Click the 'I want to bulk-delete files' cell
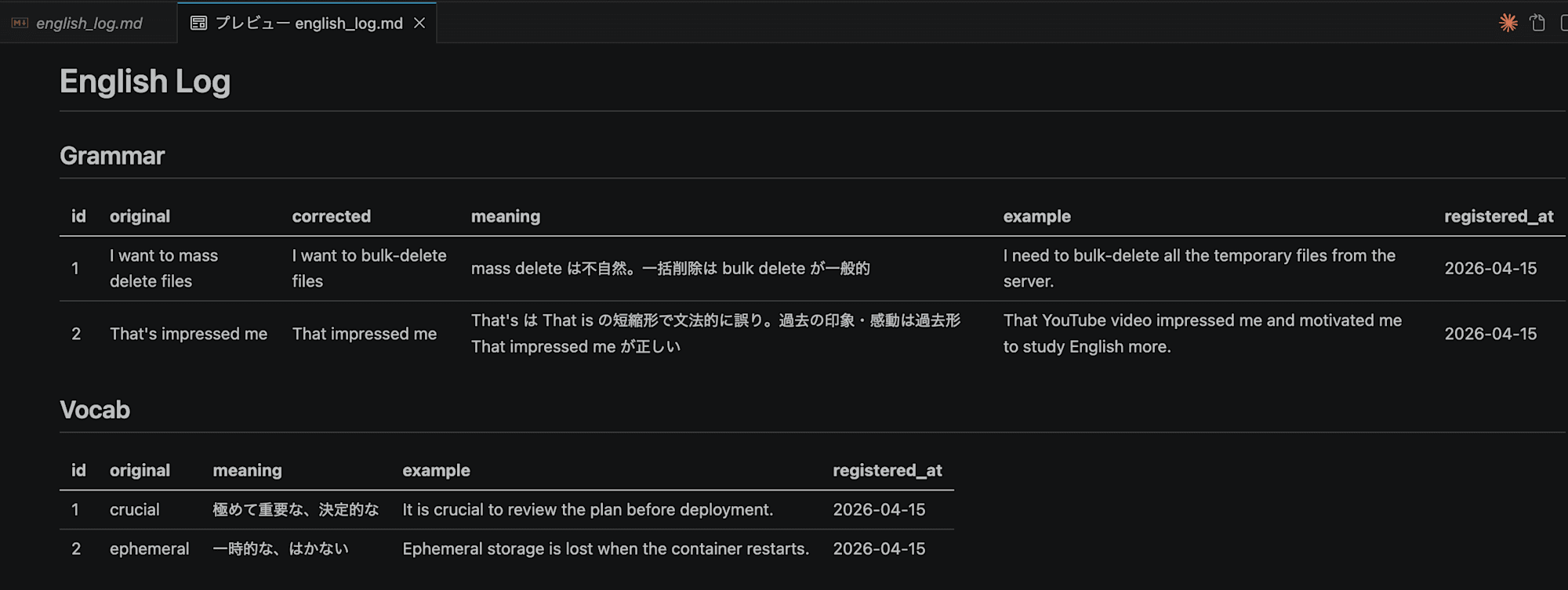Image resolution: width=1568 pixels, height=590 pixels. 368,268
